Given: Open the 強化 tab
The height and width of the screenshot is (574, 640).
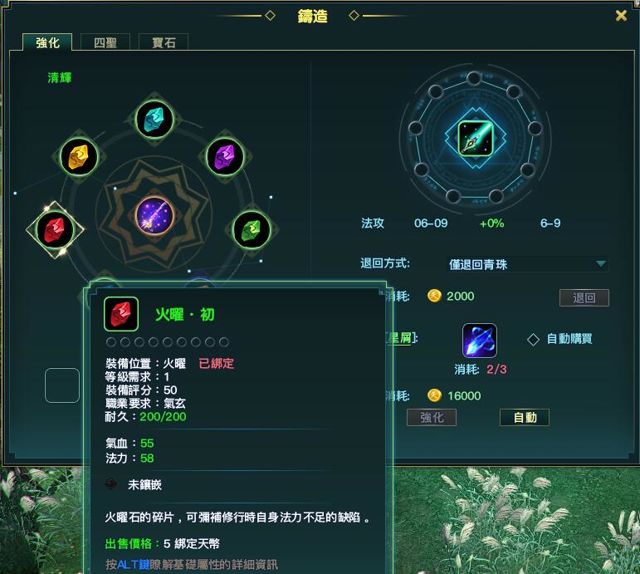Looking at the screenshot, I should coord(47,42).
